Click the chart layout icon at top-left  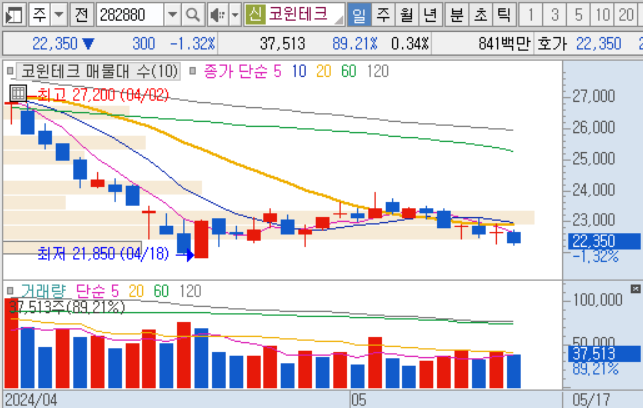pos(14,15)
